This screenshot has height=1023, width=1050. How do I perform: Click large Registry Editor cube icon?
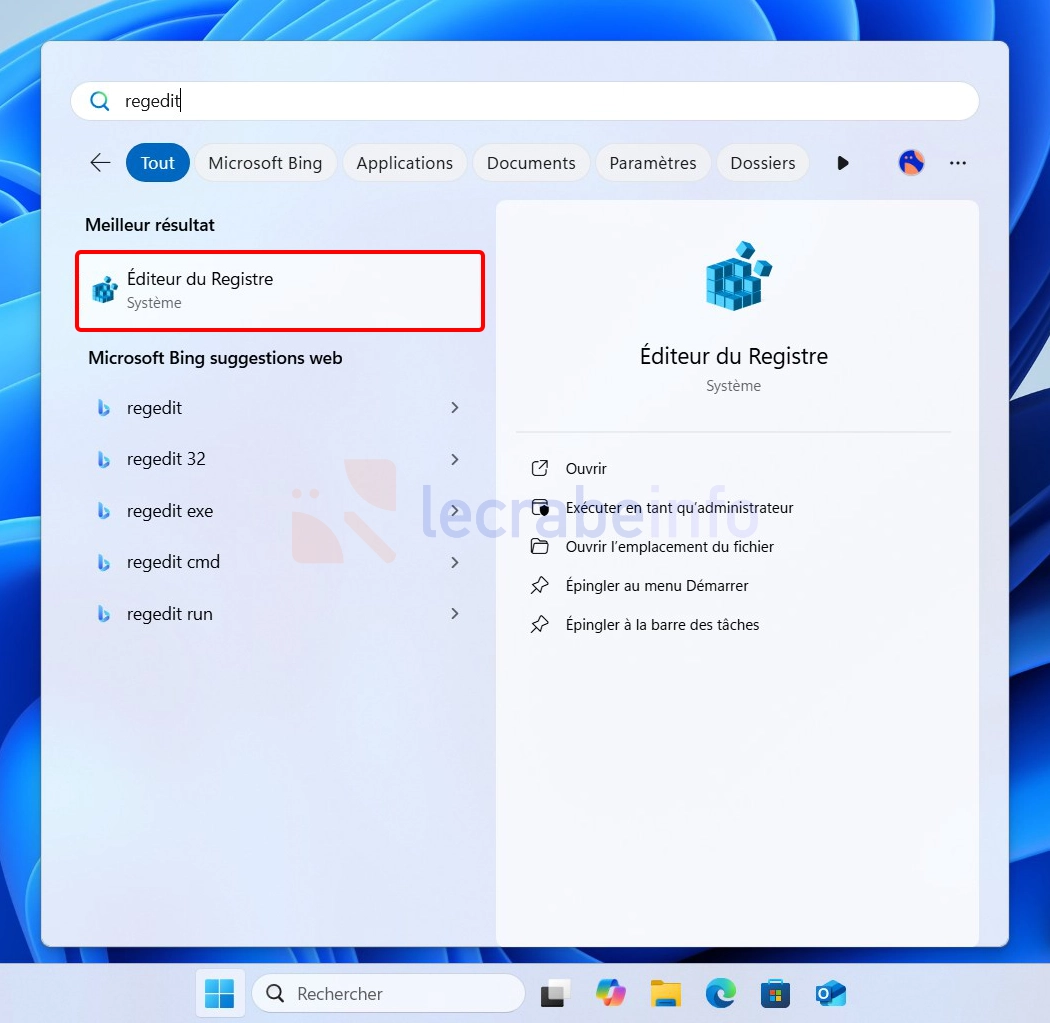738,275
